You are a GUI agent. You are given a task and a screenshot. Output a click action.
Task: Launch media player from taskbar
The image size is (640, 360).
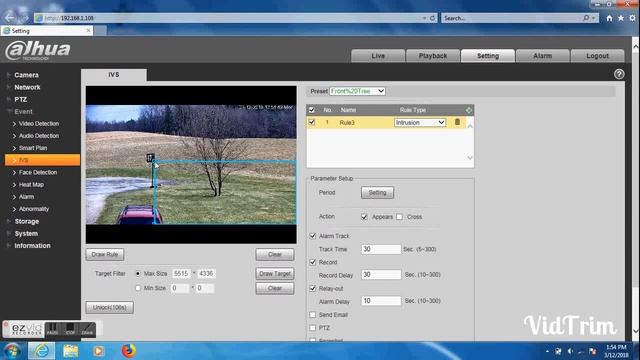point(98,351)
